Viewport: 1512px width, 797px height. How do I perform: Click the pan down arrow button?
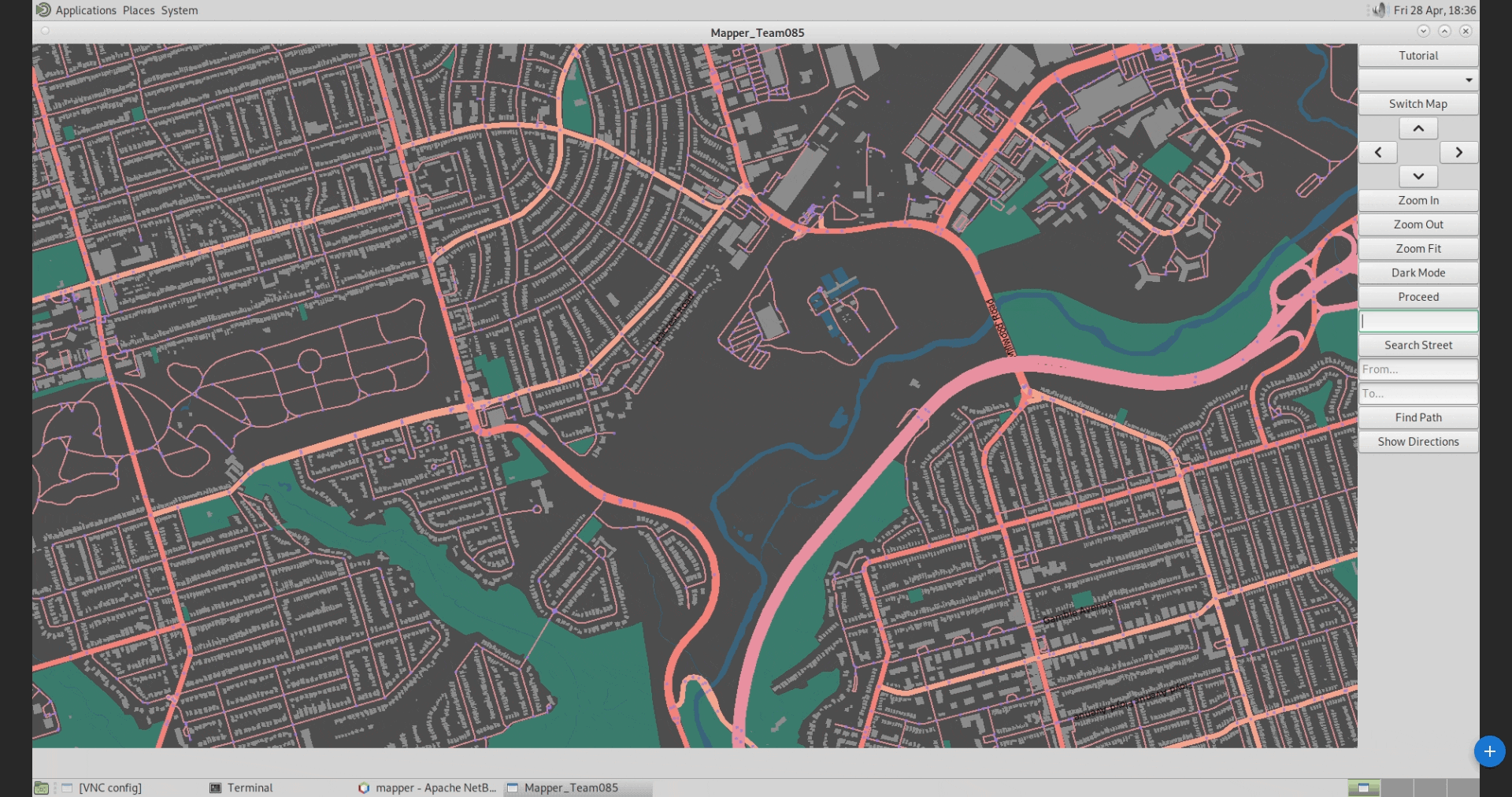pyautogui.click(x=1417, y=176)
